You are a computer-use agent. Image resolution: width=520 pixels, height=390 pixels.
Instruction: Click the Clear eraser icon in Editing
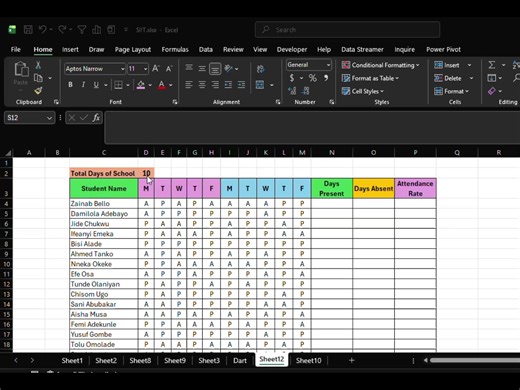(492, 91)
